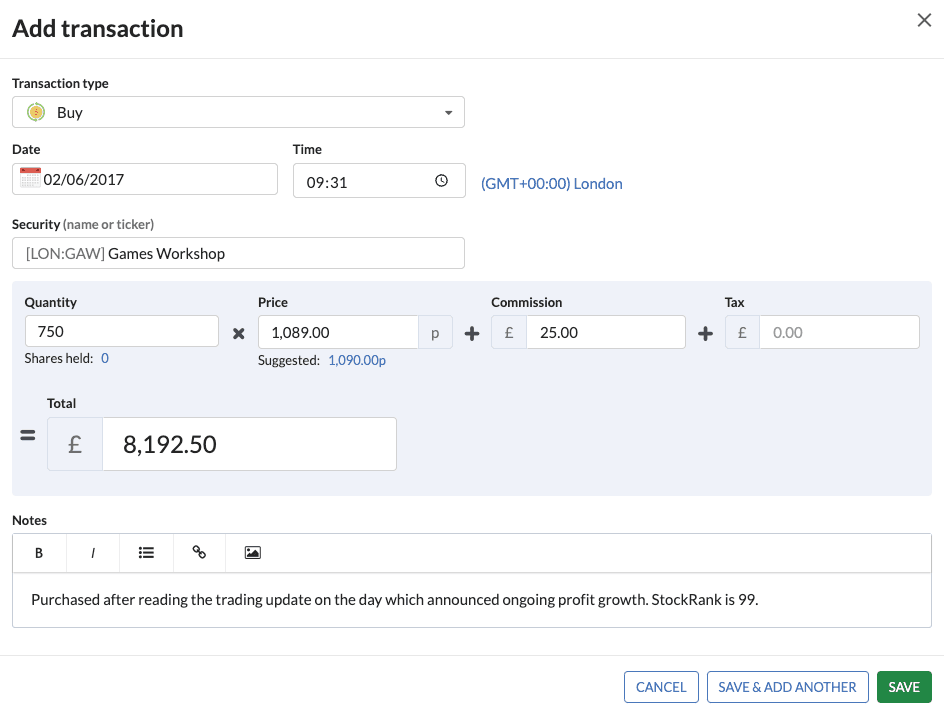Click into the Quantity field

tap(121, 332)
